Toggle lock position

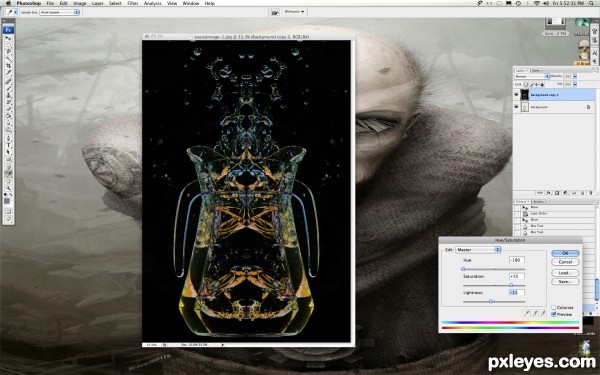(x=537, y=85)
